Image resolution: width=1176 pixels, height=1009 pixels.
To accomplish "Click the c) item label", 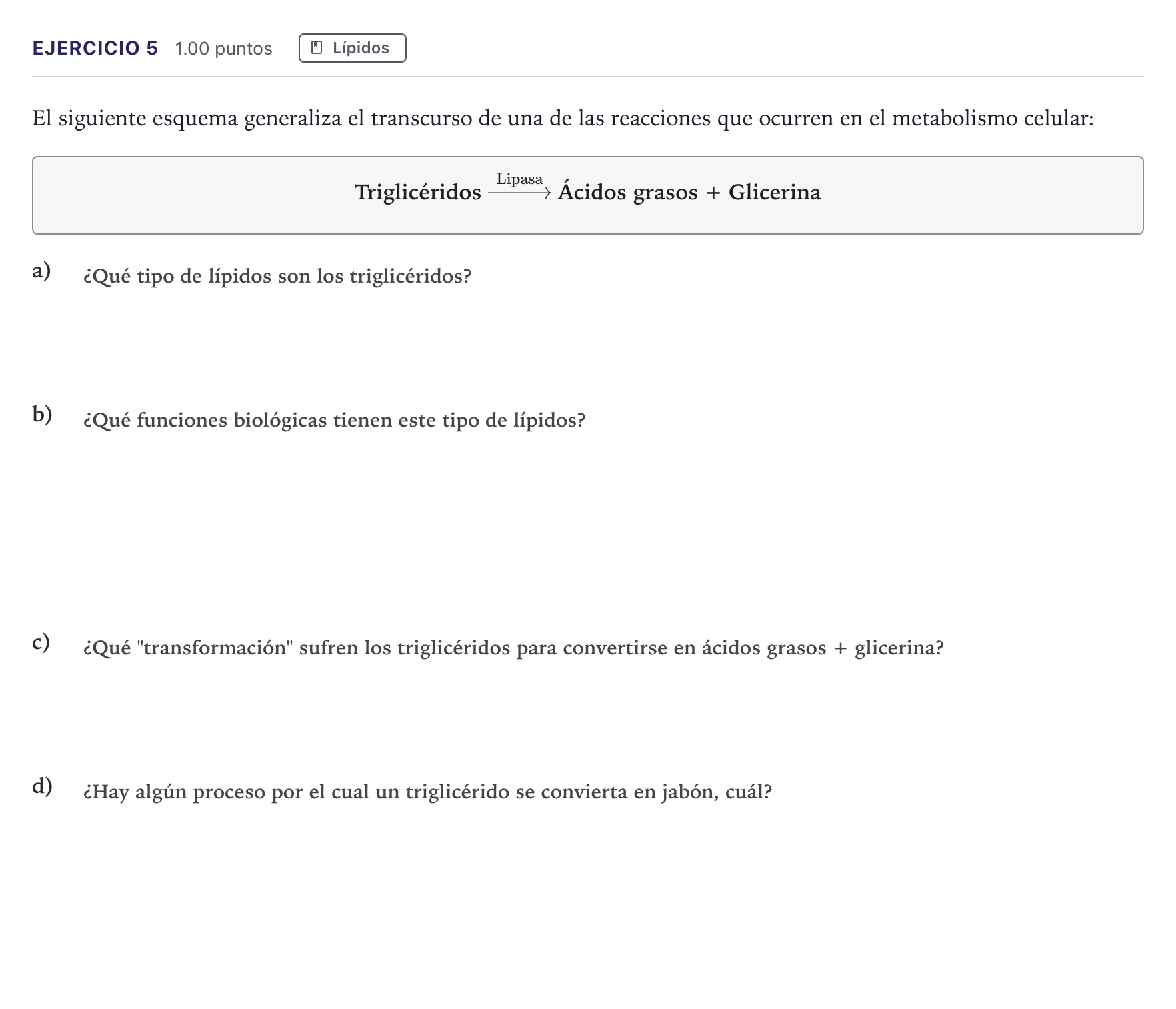I will point(41,642).
